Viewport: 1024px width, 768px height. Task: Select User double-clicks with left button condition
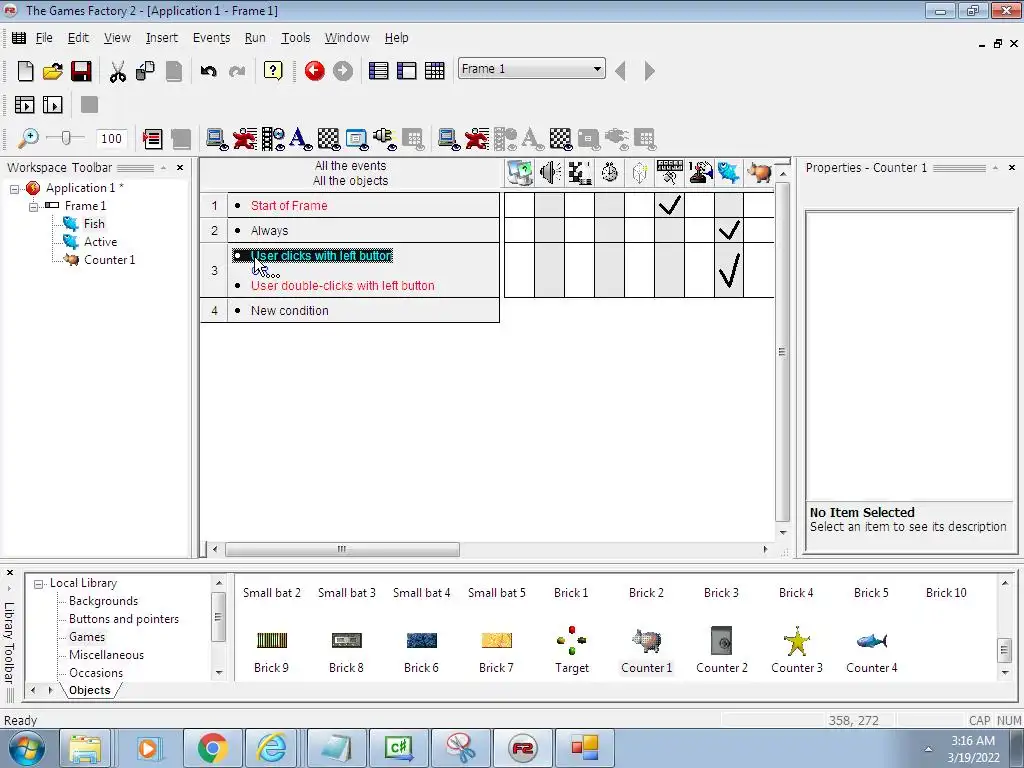click(342, 285)
